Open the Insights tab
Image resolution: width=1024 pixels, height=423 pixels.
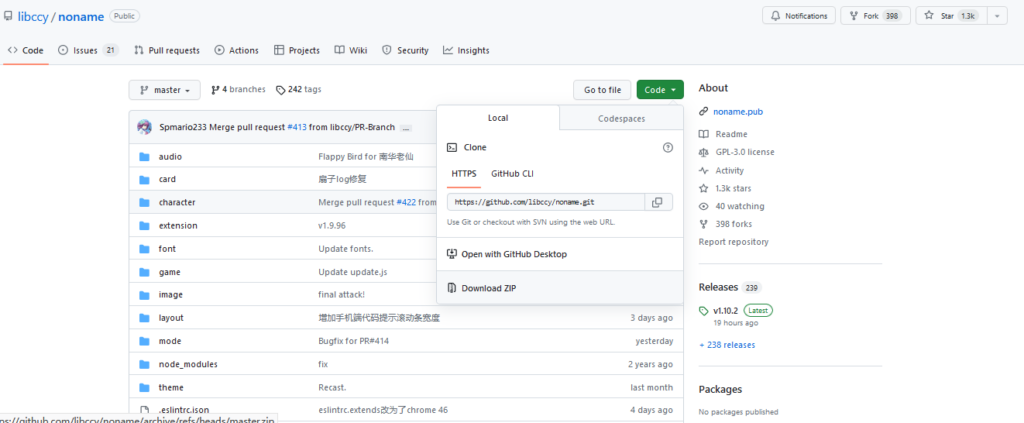click(466, 50)
